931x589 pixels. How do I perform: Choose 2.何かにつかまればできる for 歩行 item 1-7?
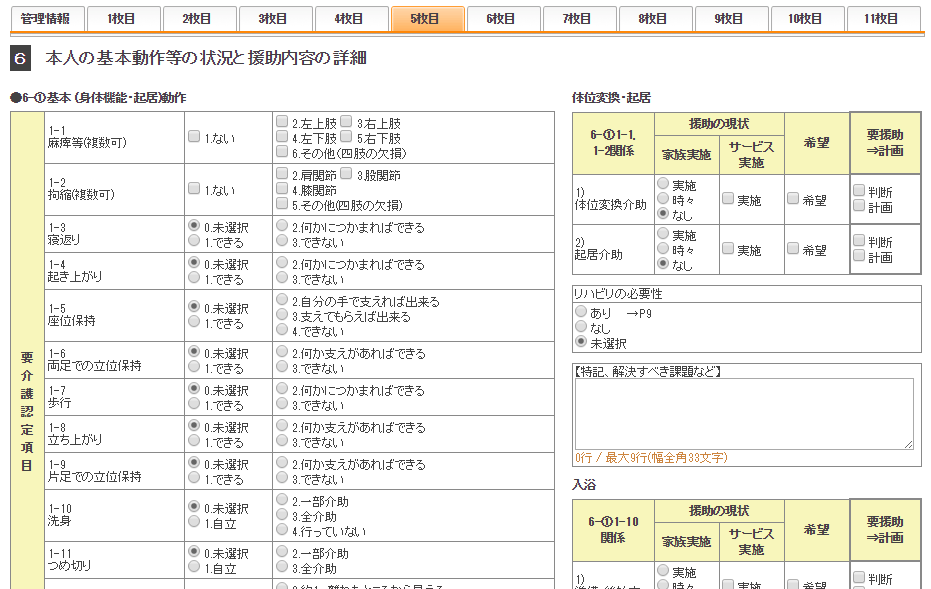283,391
